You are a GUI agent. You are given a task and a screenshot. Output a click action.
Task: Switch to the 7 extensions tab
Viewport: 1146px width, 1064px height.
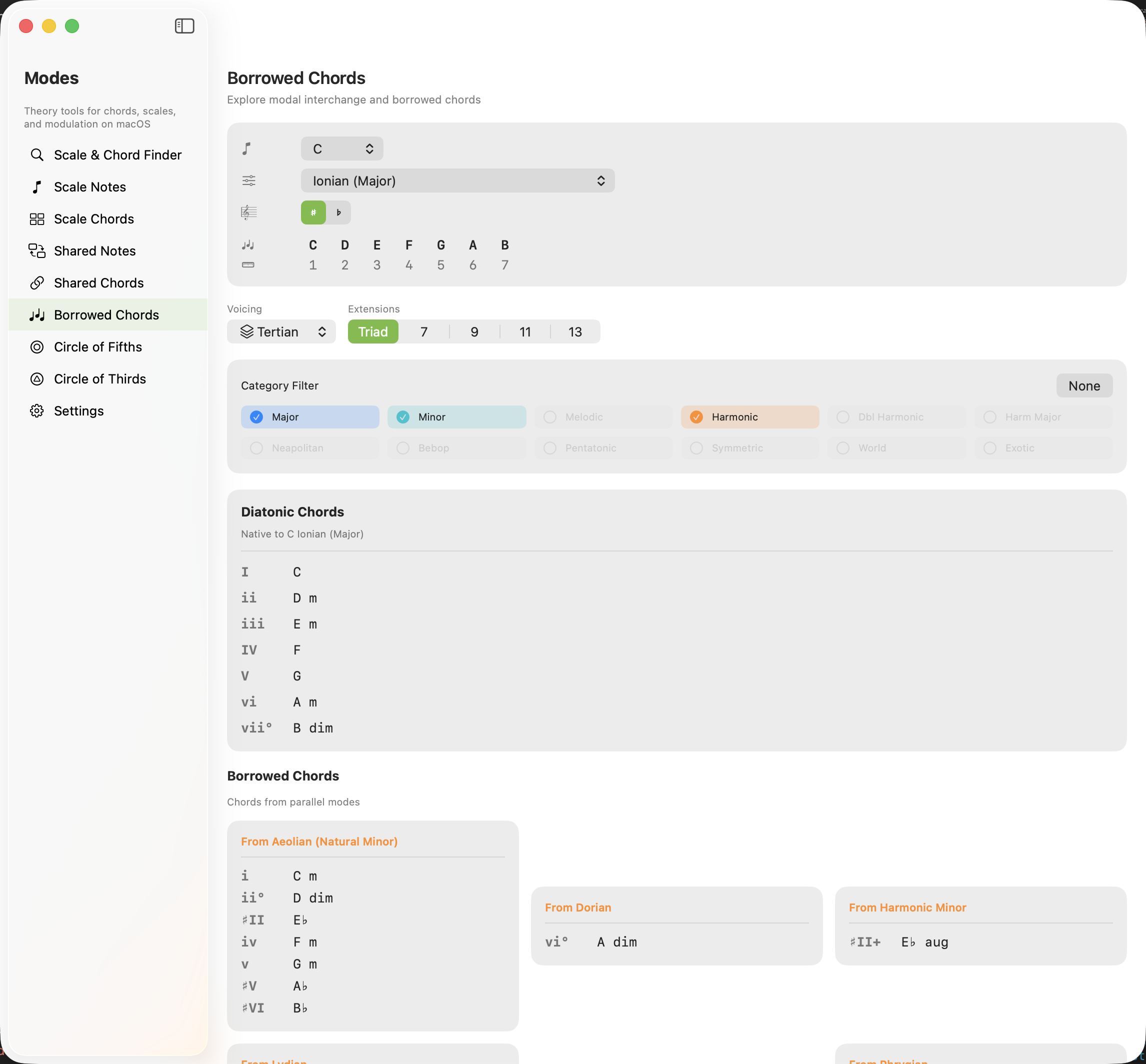tap(423, 331)
